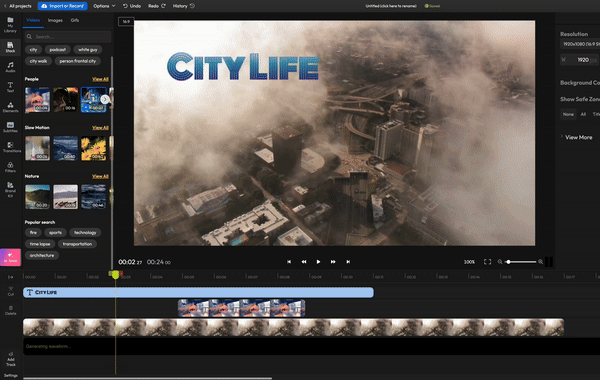This screenshot has width=600, height=380.
Task: Select the city search tag
Action: point(33,50)
